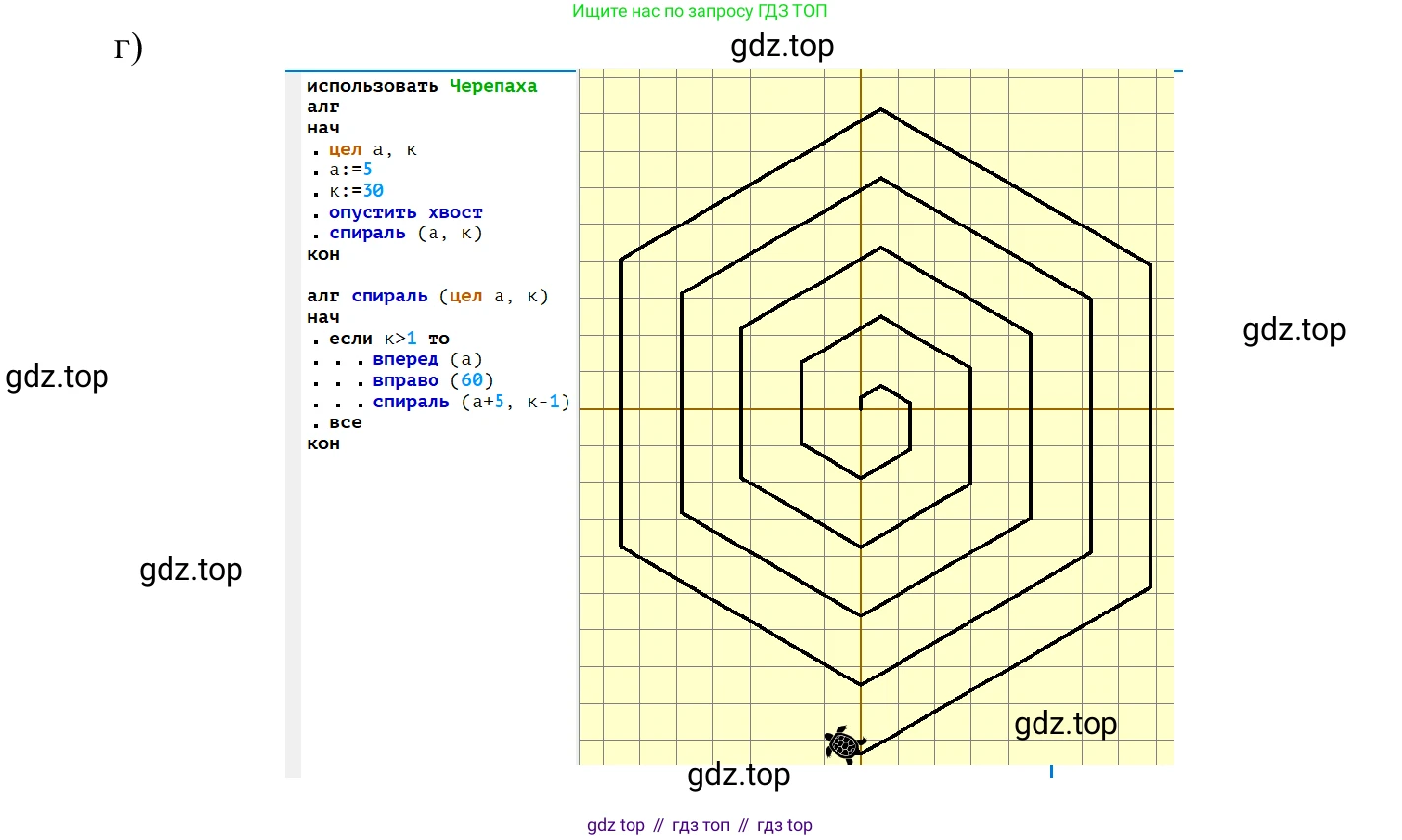Click the assignment line 'а:=5'
The image size is (1402, 840).
(351, 169)
